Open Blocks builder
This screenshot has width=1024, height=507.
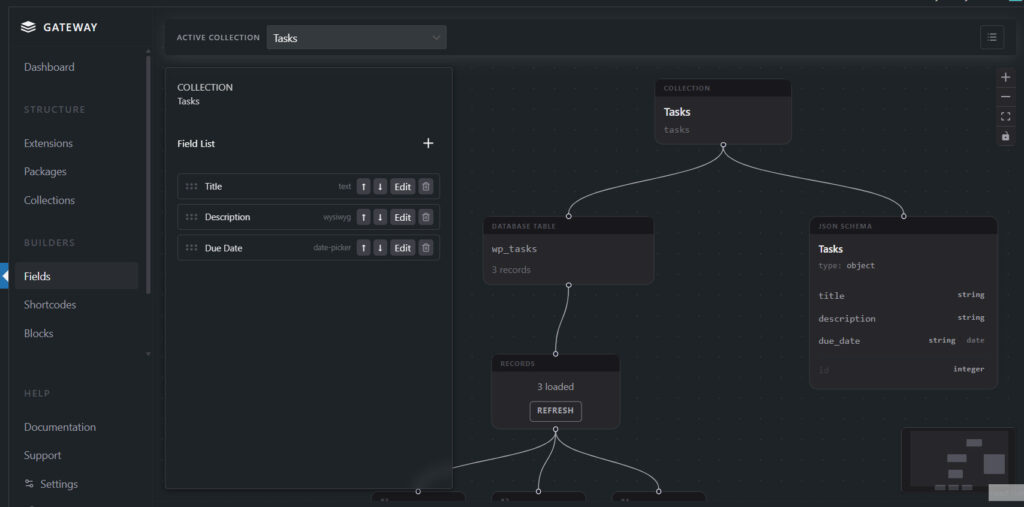(39, 333)
